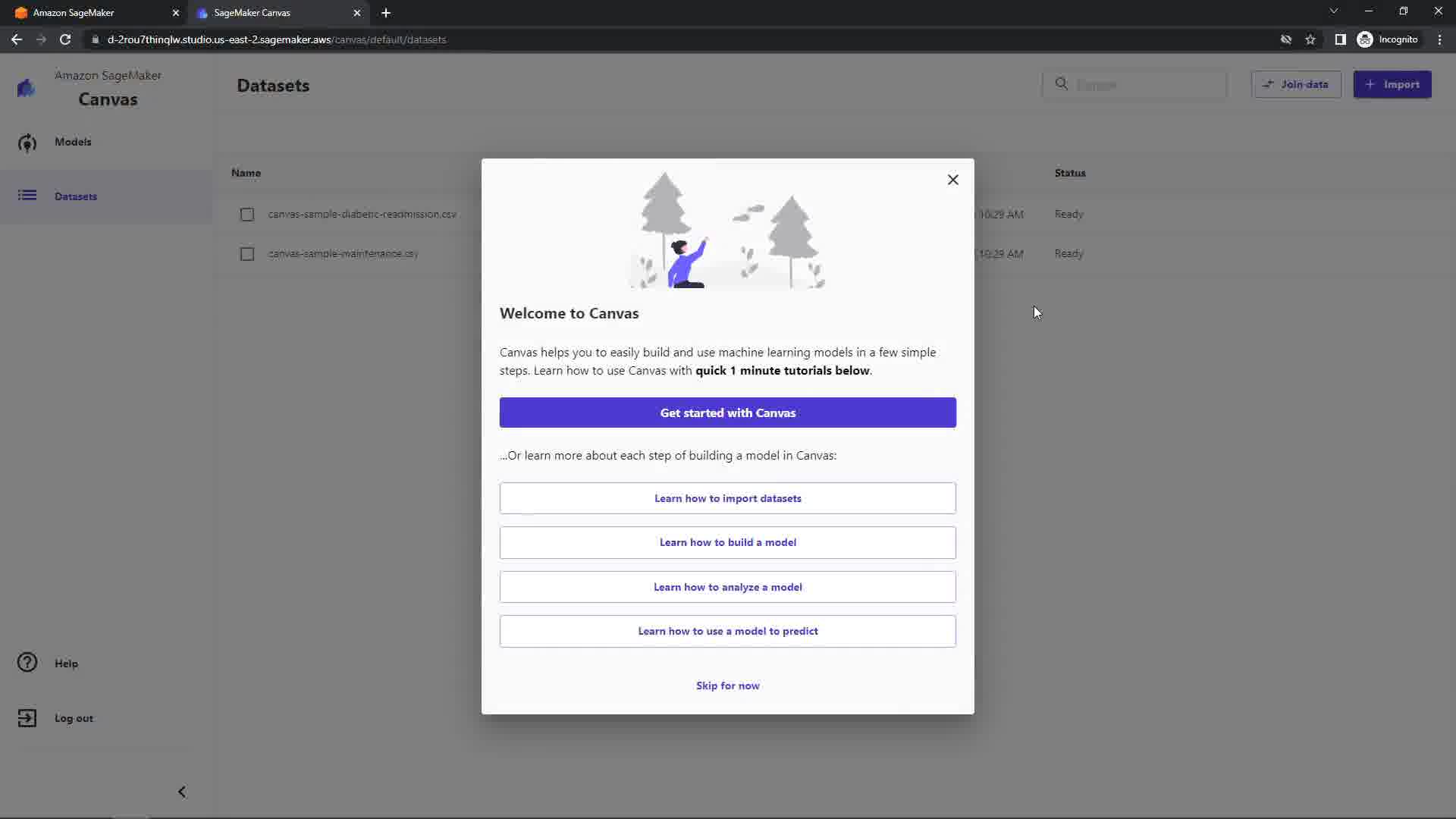Screen dimensions: 1456x819
Task: Open the Chrome three-dot menu
Action: coord(1439,39)
